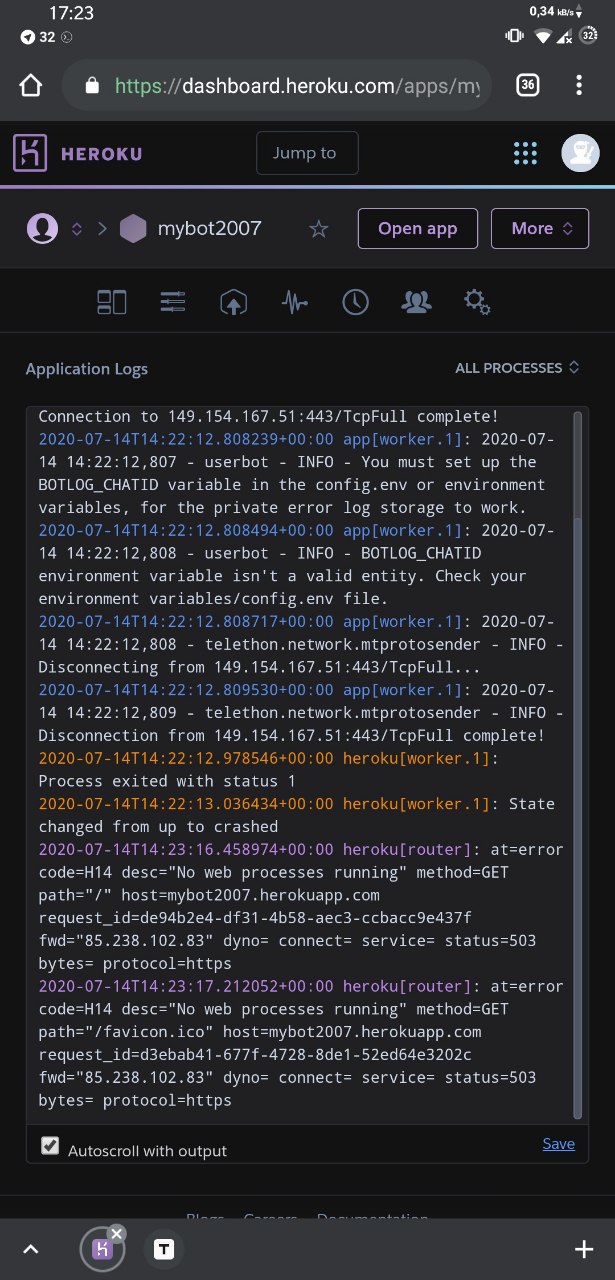Open the Activity clock tab icon
Viewport: 615px width, 1280px height.
coord(355,302)
